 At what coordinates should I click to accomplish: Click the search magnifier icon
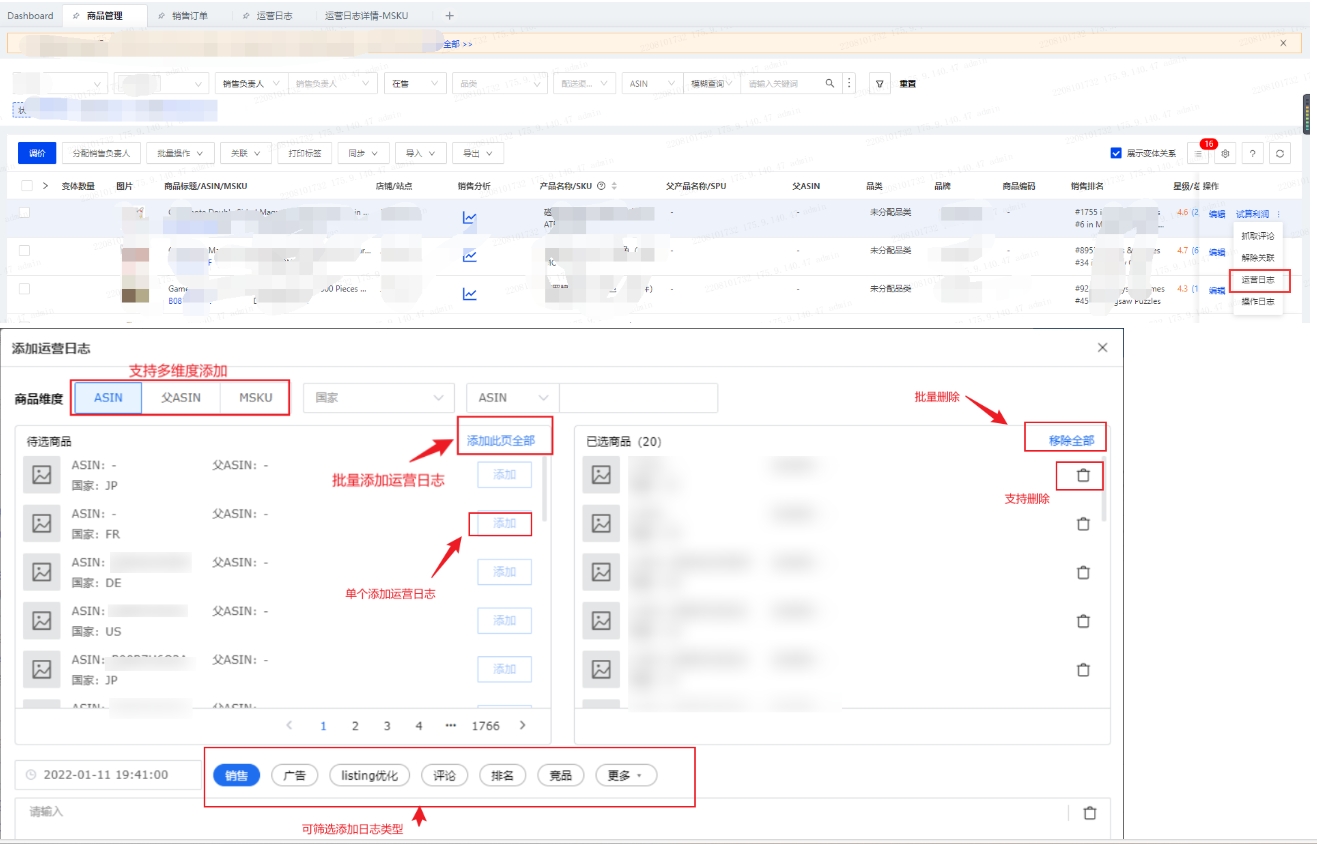pyautogui.click(x=830, y=84)
